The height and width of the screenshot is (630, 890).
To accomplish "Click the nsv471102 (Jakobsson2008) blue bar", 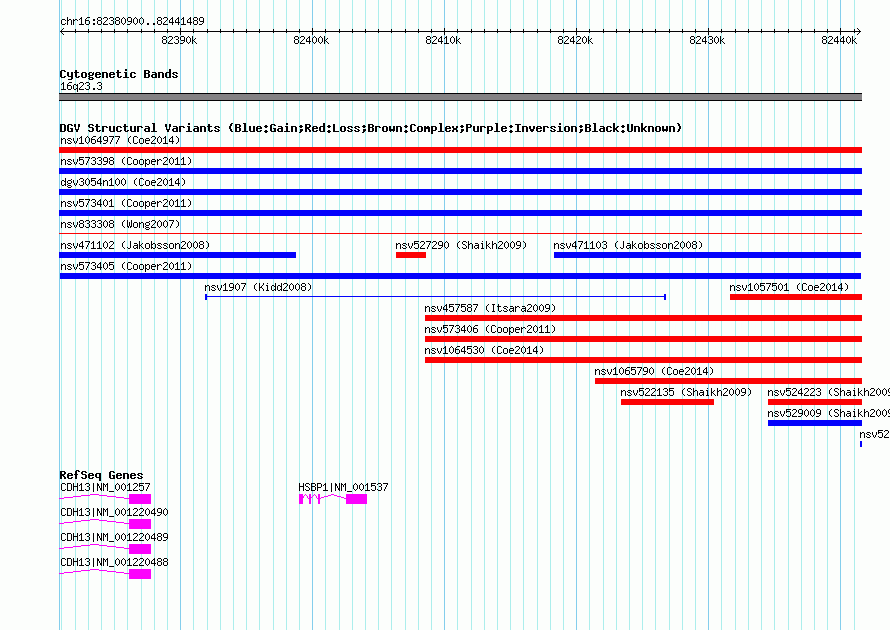I will 178,255.
